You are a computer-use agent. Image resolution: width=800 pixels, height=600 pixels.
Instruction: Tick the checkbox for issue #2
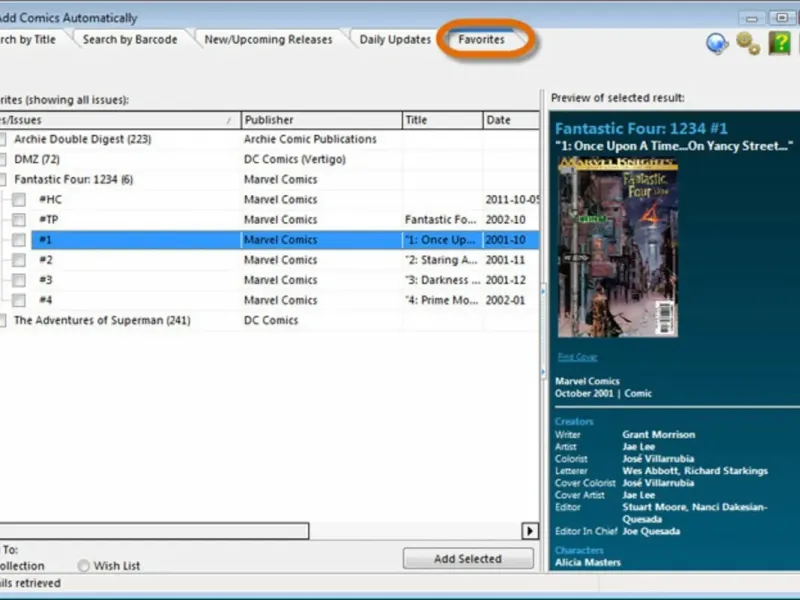19,260
